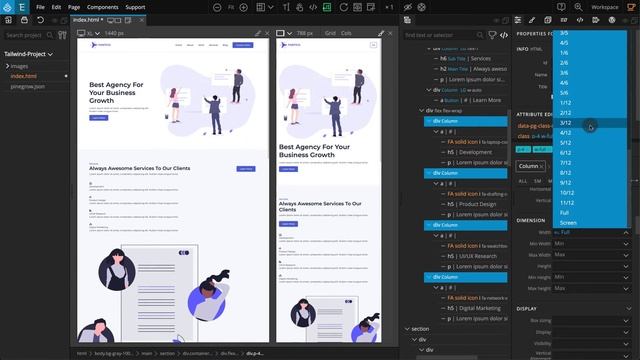640x360 pixels.
Task: Expand the images folder
Action: coord(7,66)
